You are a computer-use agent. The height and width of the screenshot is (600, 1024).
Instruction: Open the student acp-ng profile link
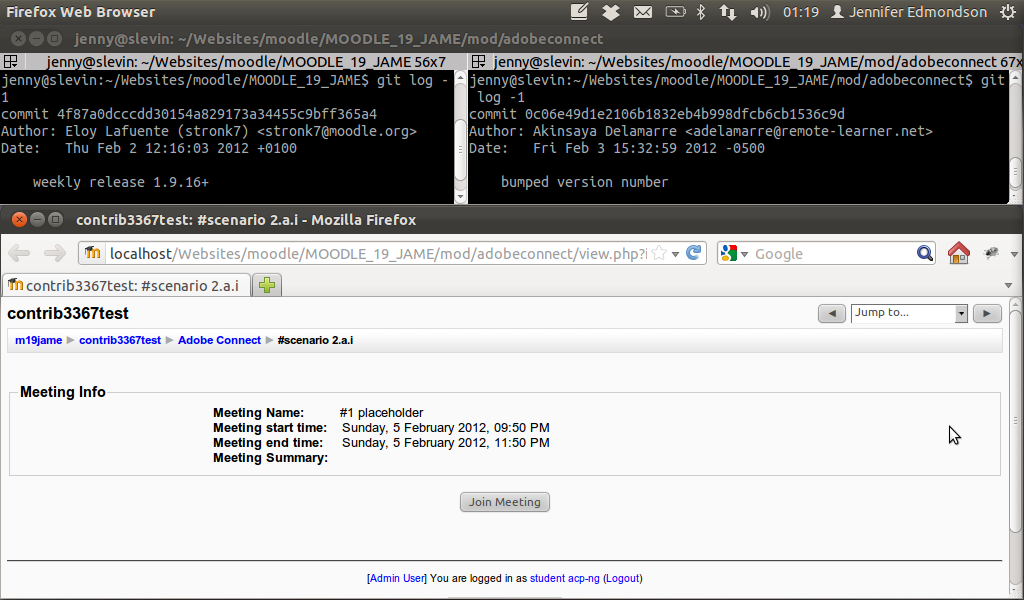[565, 578]
